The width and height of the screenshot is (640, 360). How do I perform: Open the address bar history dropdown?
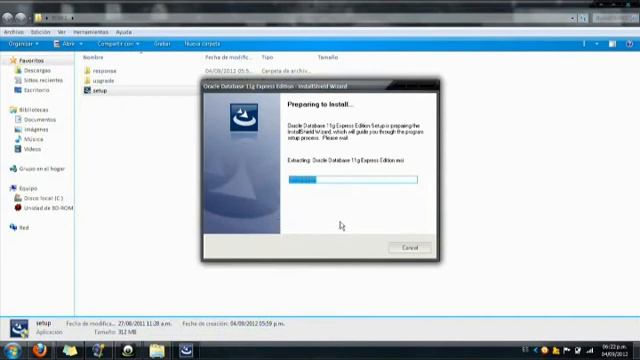(x=573, y=18)
